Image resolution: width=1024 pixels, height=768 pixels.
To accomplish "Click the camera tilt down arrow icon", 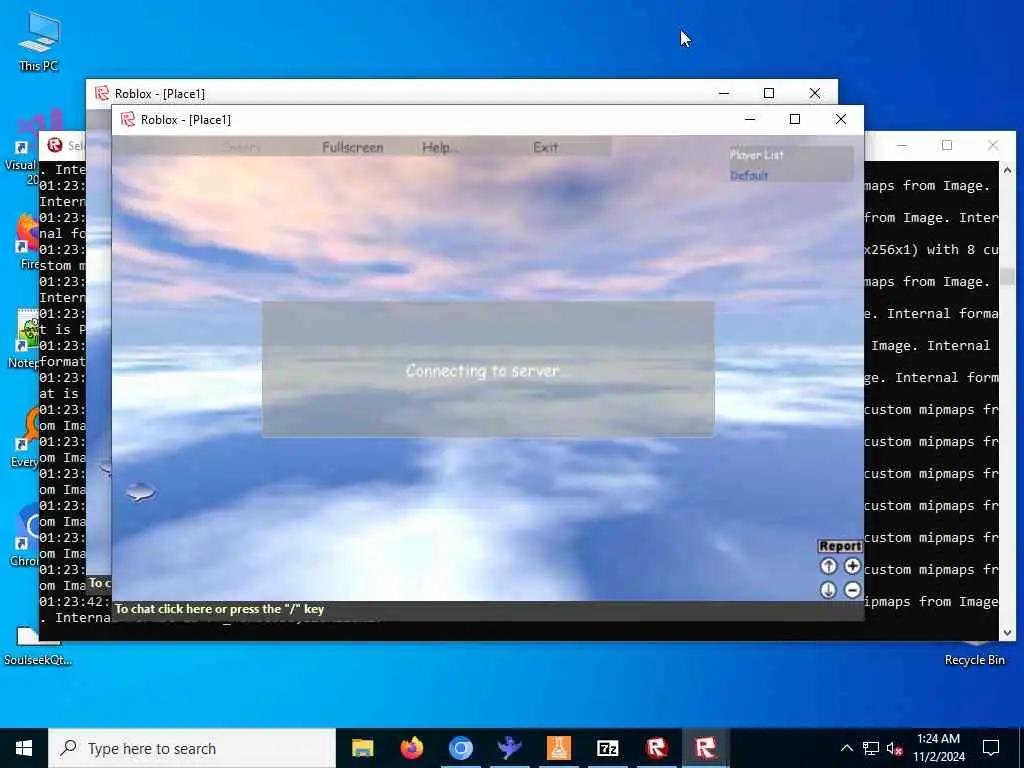I will [x=828, y=590].
